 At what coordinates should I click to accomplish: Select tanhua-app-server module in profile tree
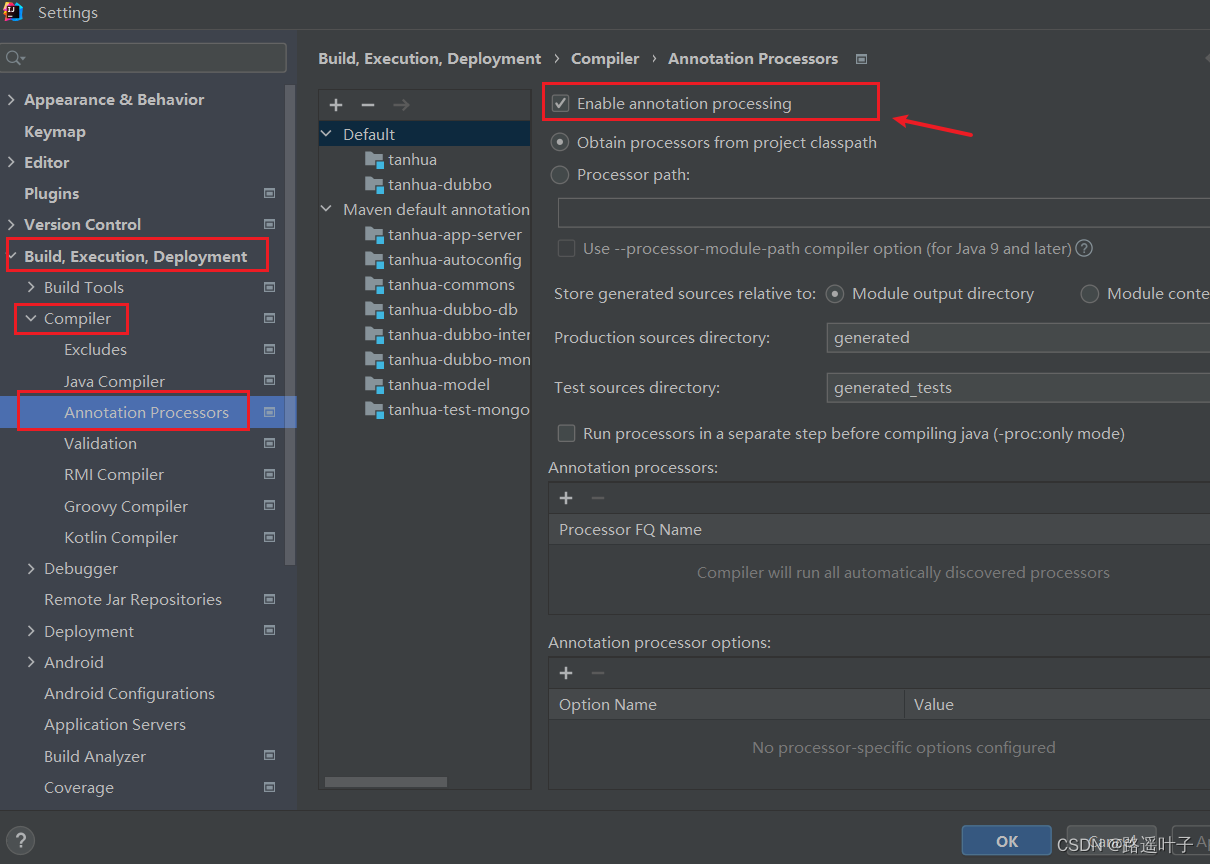(455, 234)
